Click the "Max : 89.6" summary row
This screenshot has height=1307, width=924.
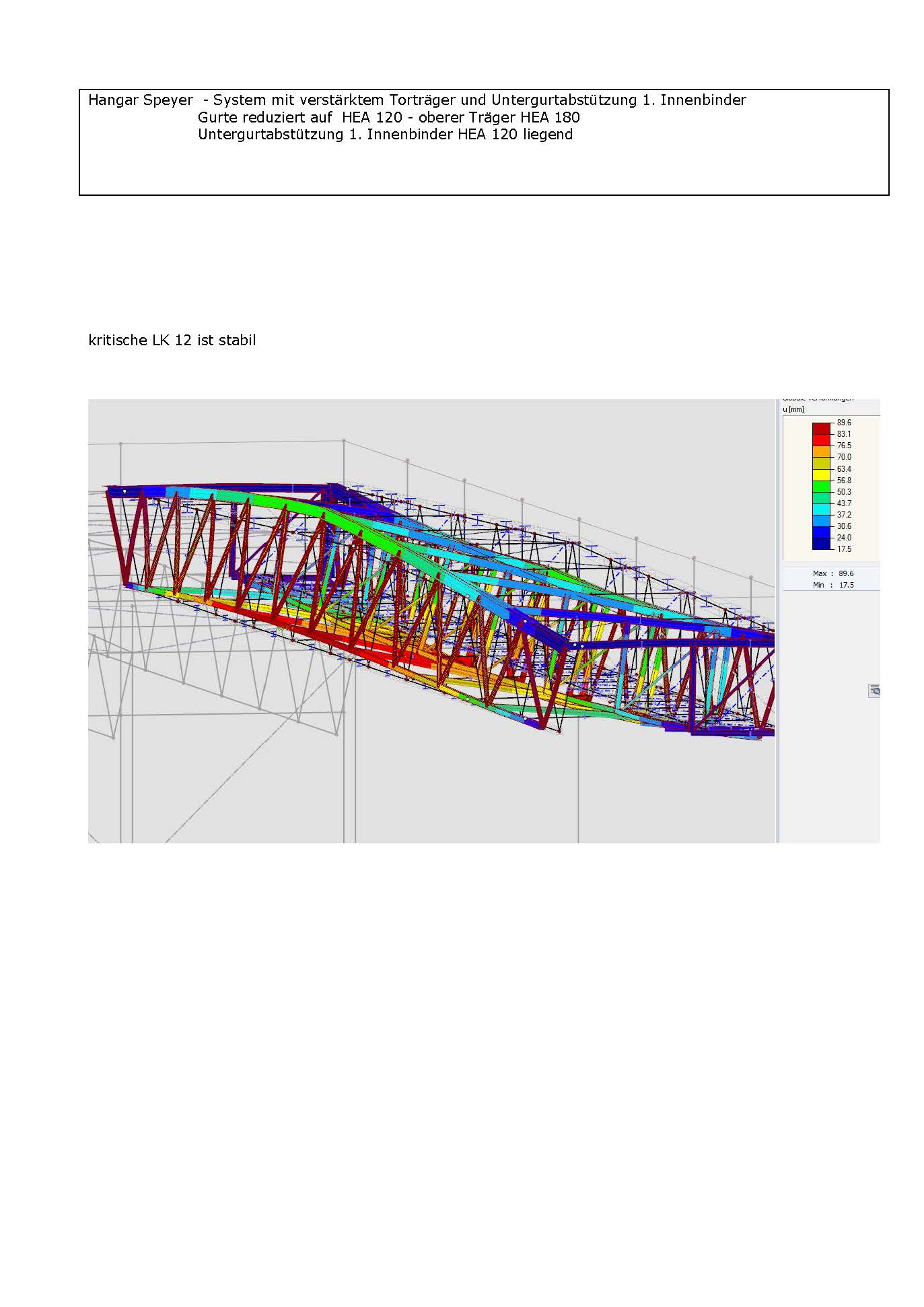tap(833, 573)
